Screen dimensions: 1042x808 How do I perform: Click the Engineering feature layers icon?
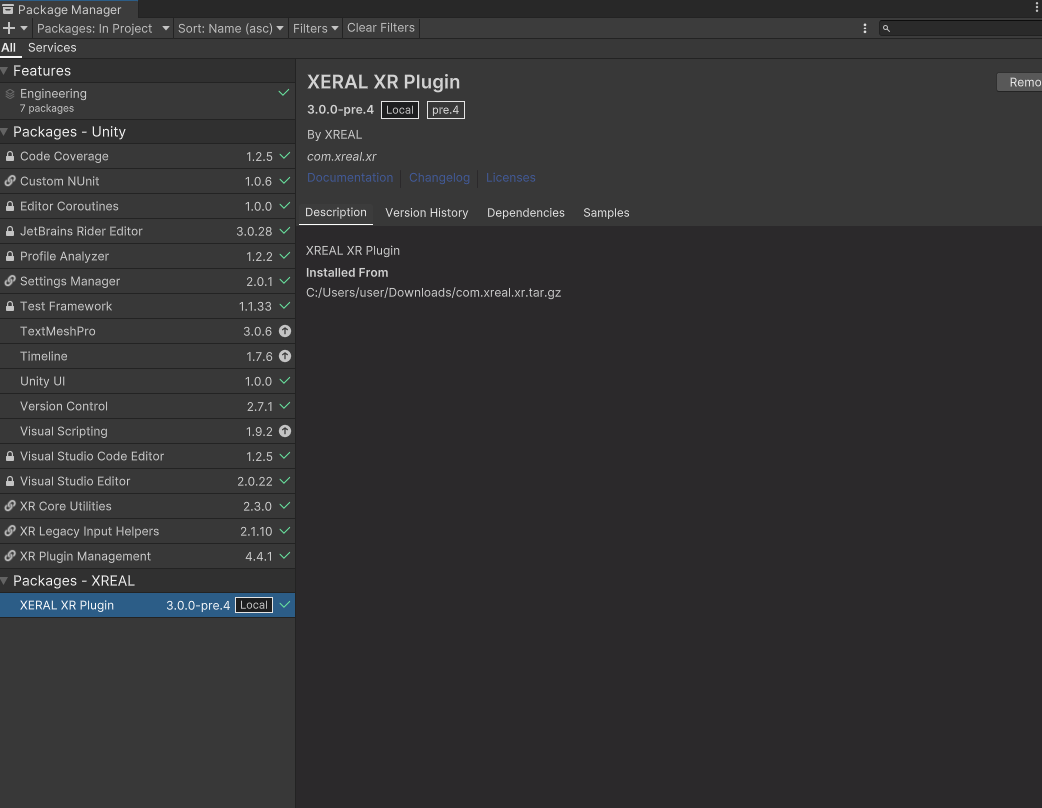click(10, 94)
